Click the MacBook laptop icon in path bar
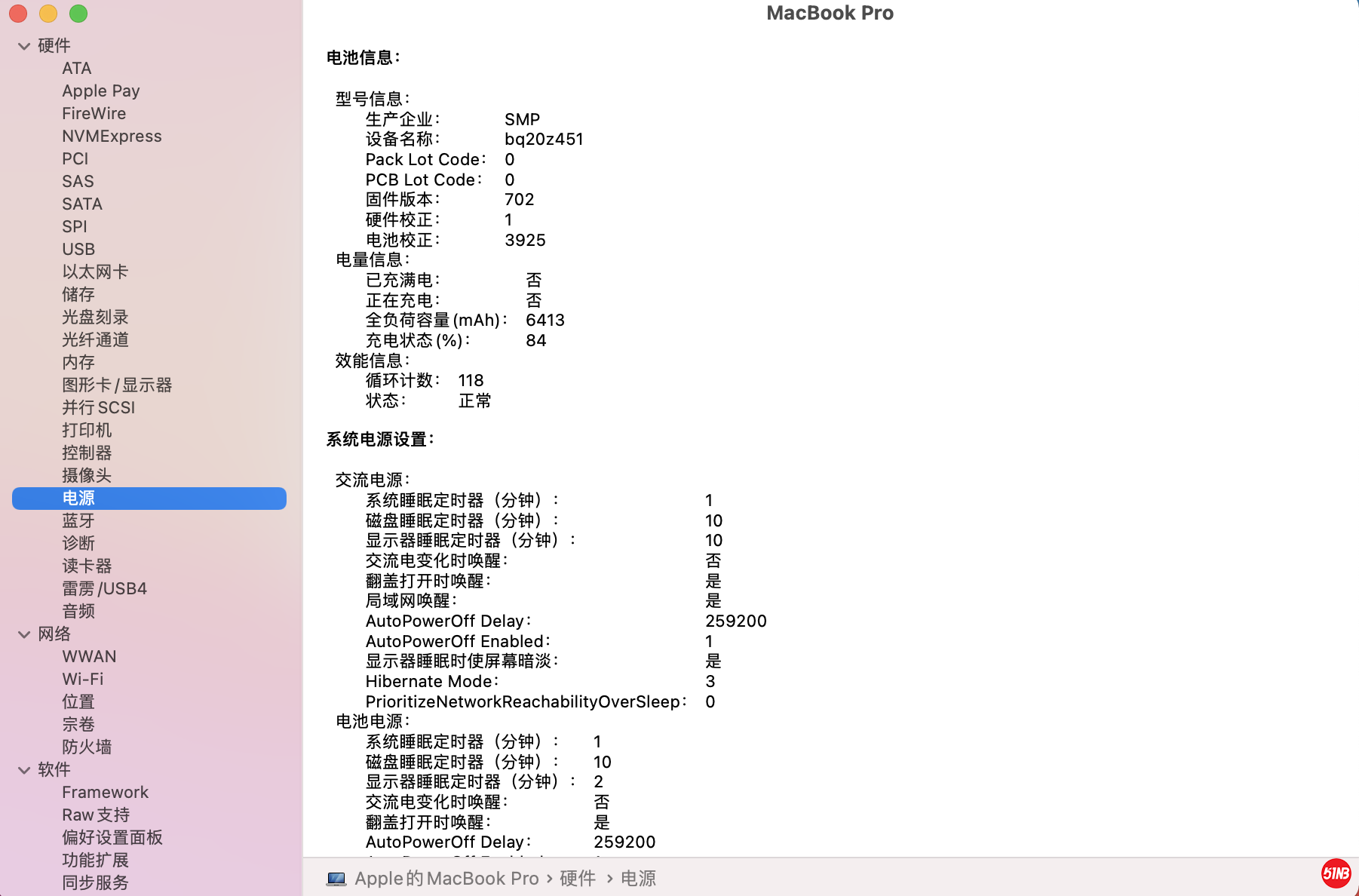Viewport: 1359px width, 896px height. 336,879
